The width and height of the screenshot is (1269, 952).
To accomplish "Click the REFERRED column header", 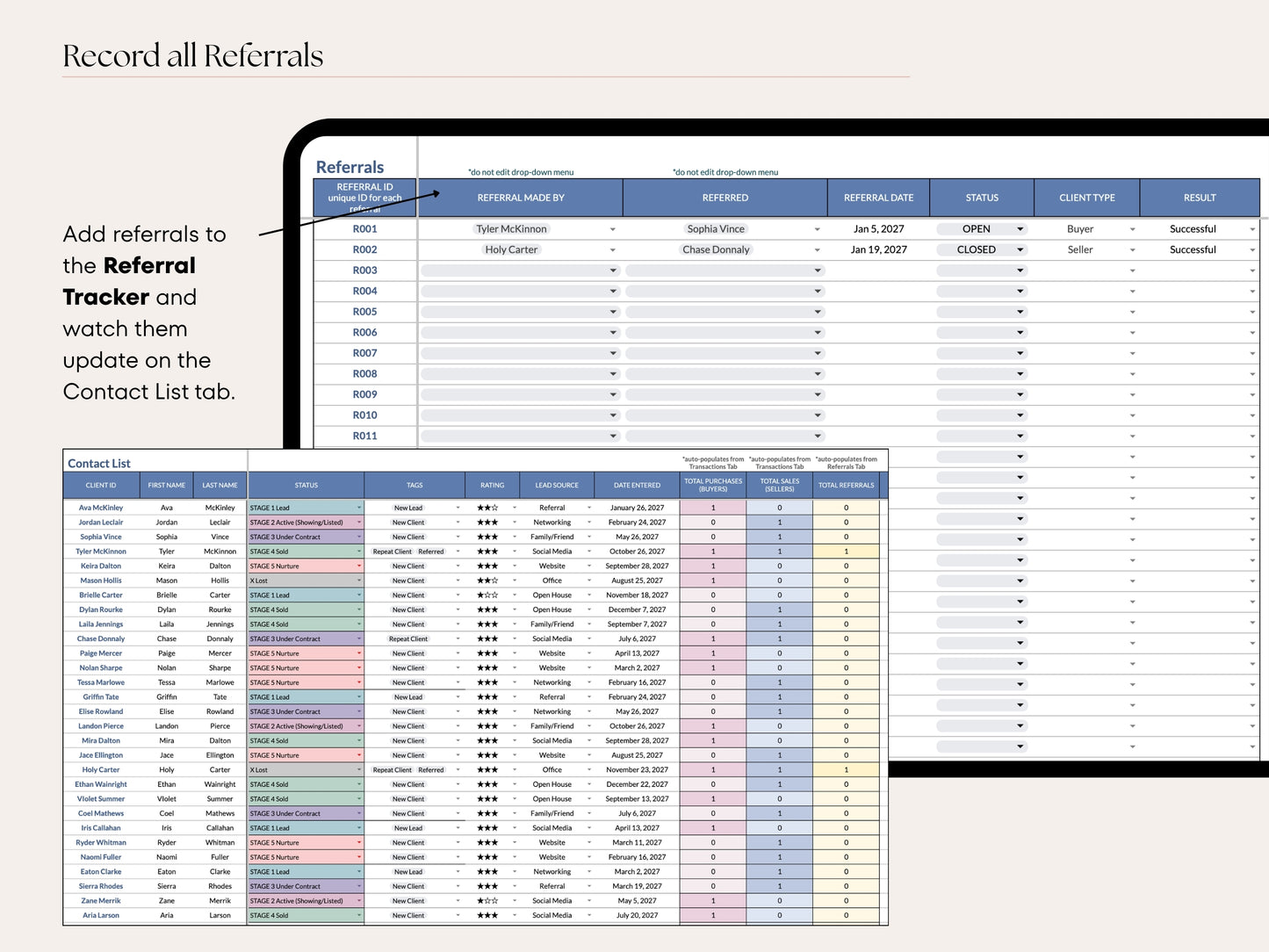I will (725, 198).
